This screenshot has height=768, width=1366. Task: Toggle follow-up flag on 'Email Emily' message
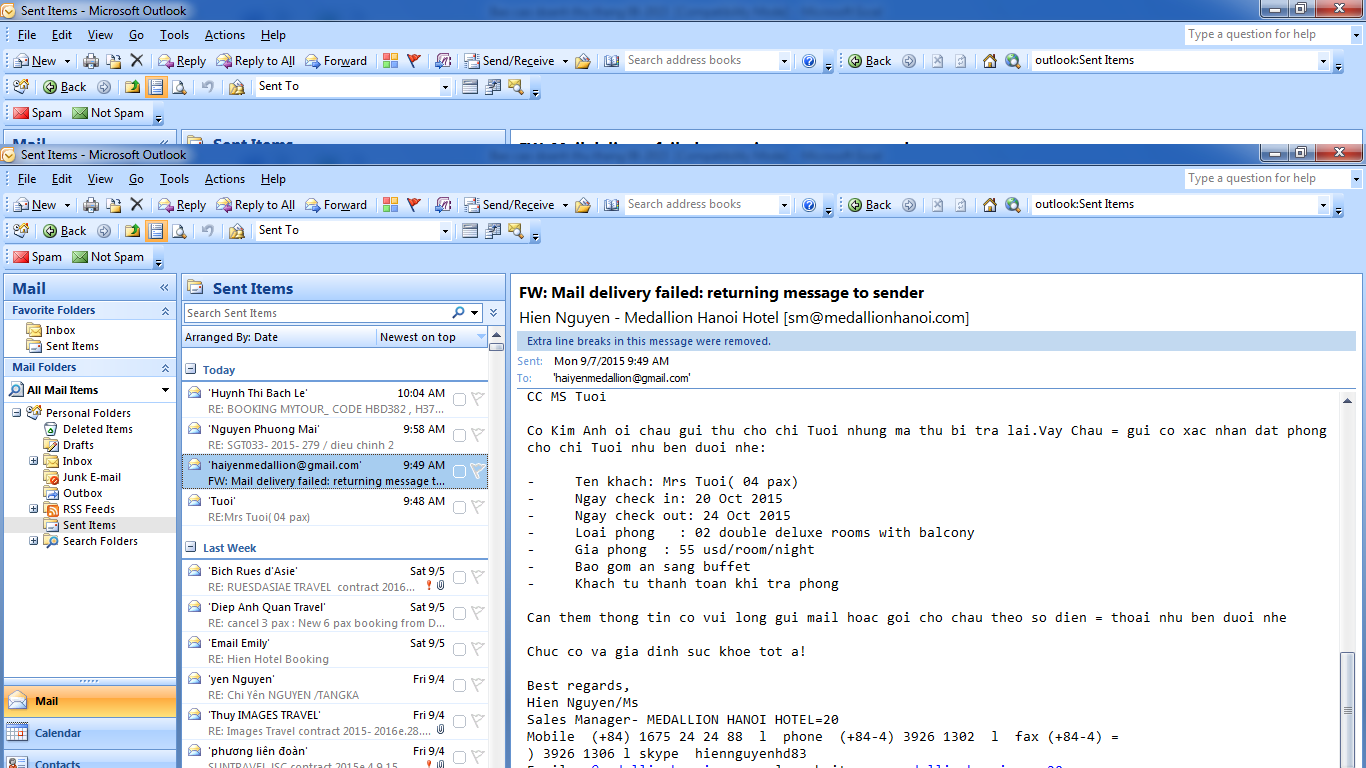click(477, 649)
